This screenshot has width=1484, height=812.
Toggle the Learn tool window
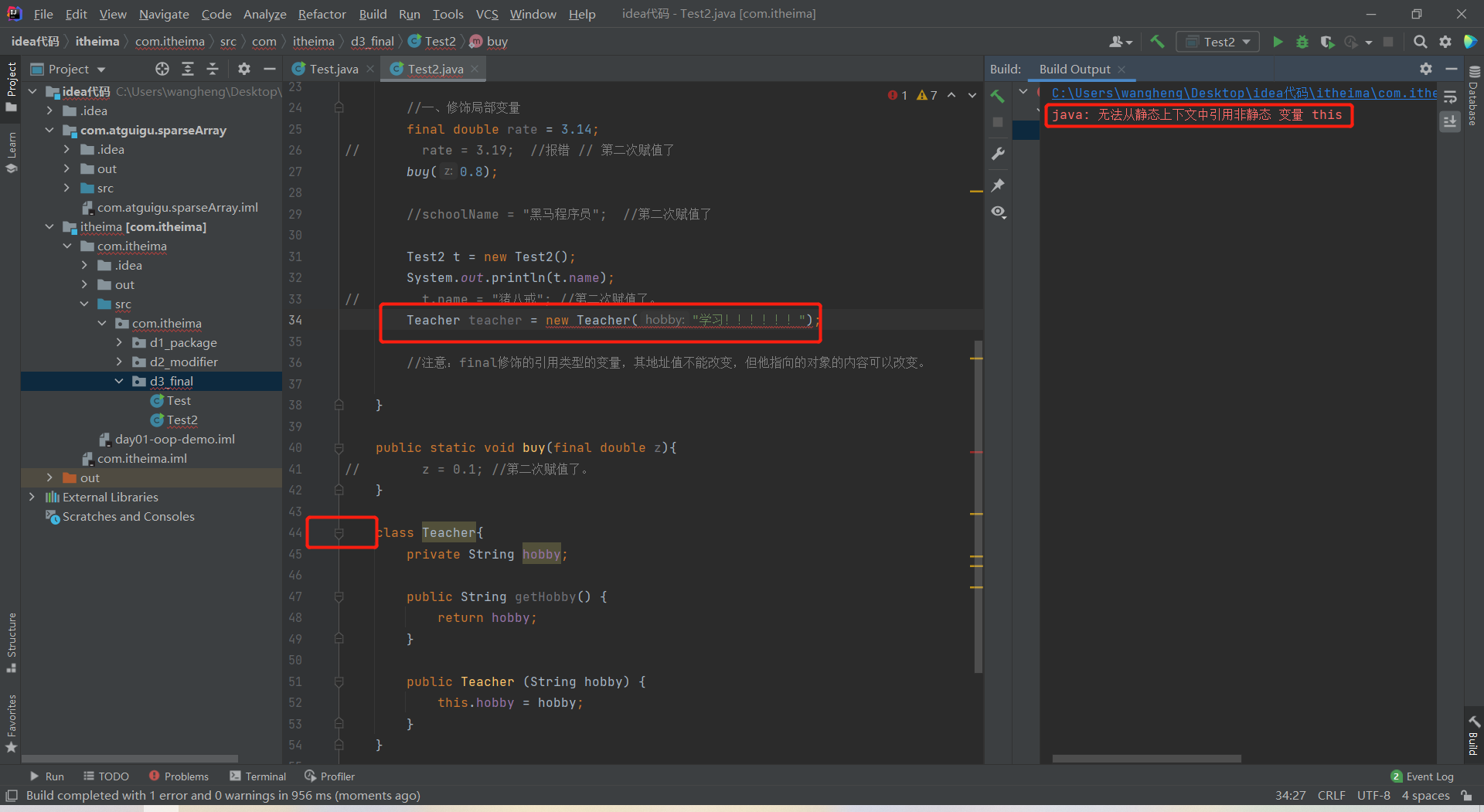12,152
